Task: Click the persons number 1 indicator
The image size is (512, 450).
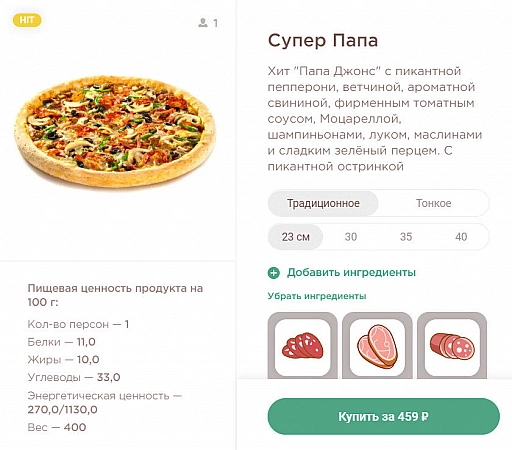Action: click(216, 23)
